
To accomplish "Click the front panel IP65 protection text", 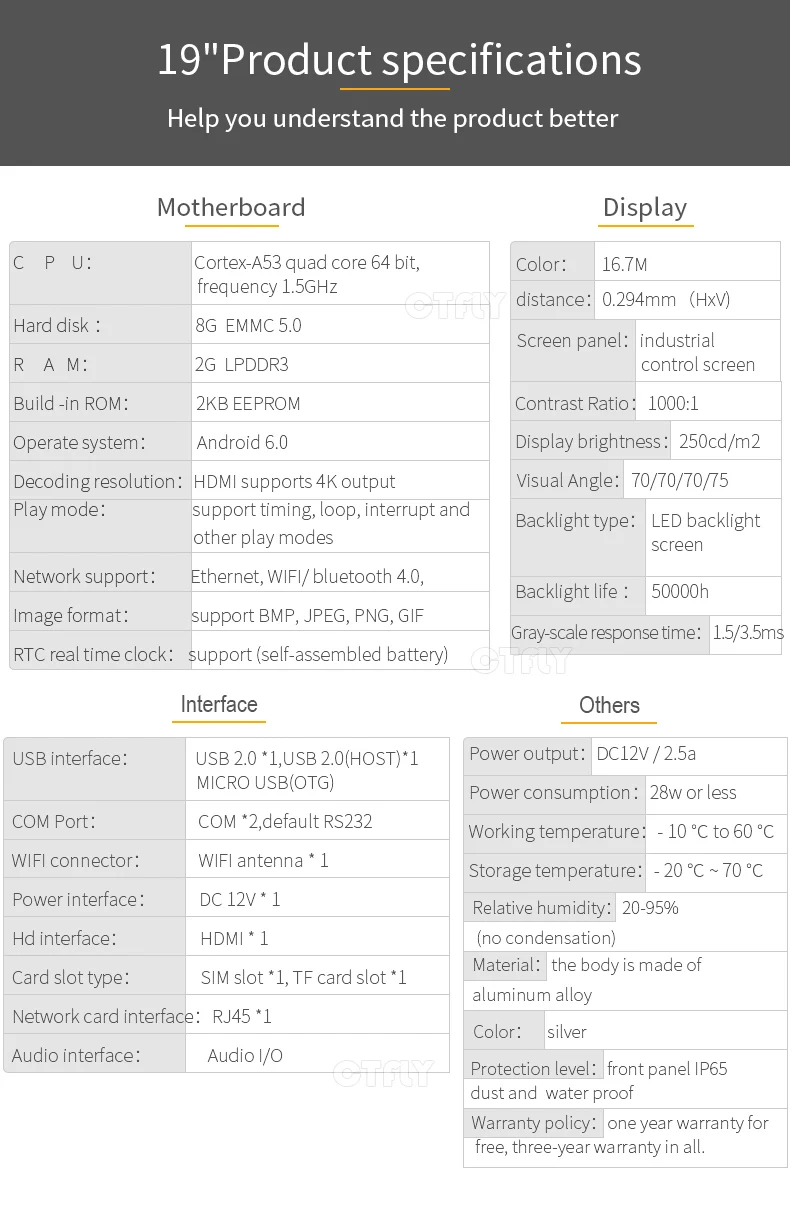I will coord(667,1068).
